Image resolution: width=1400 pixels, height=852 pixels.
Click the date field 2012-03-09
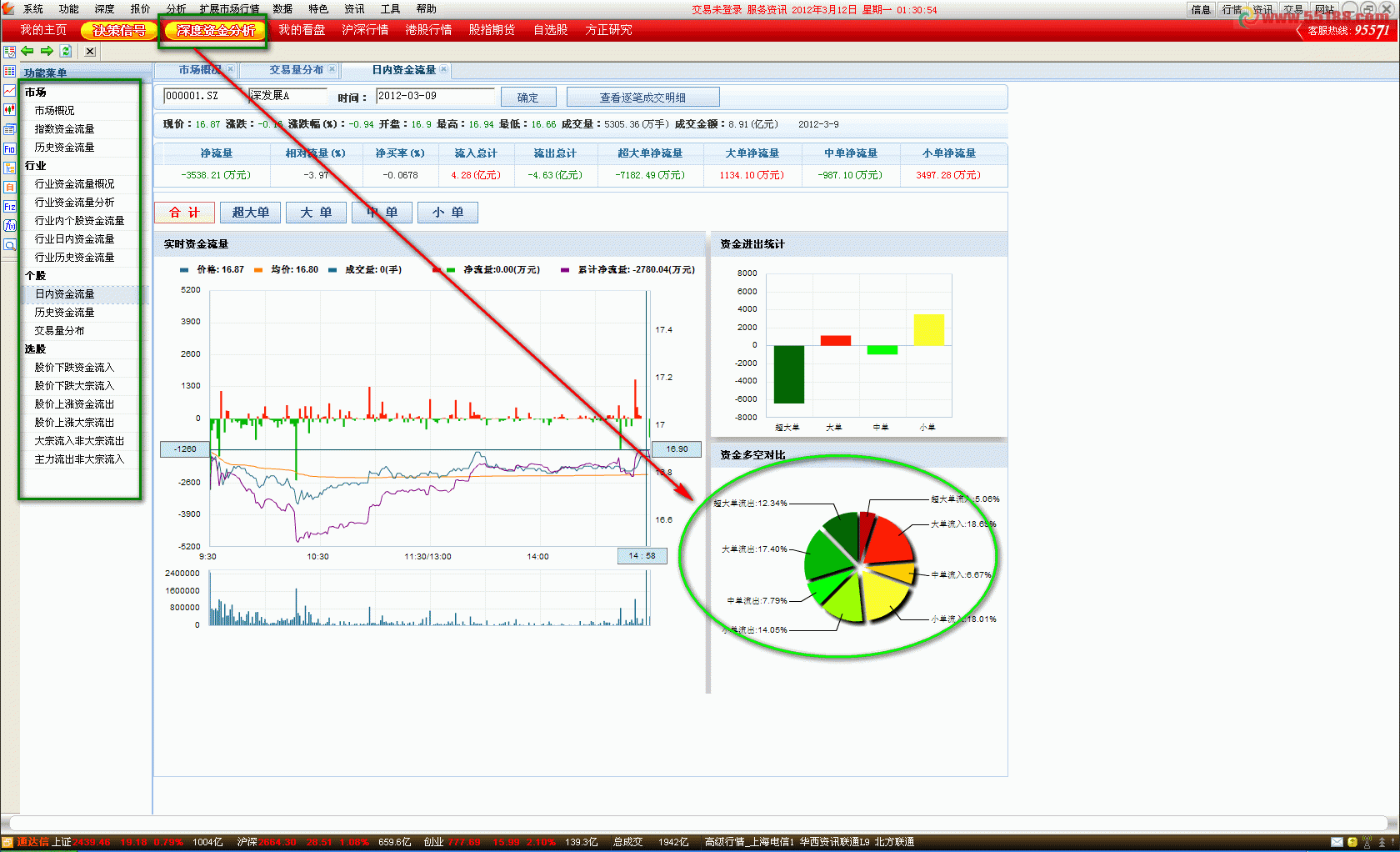pyautogui.click(x=434, y=97)
